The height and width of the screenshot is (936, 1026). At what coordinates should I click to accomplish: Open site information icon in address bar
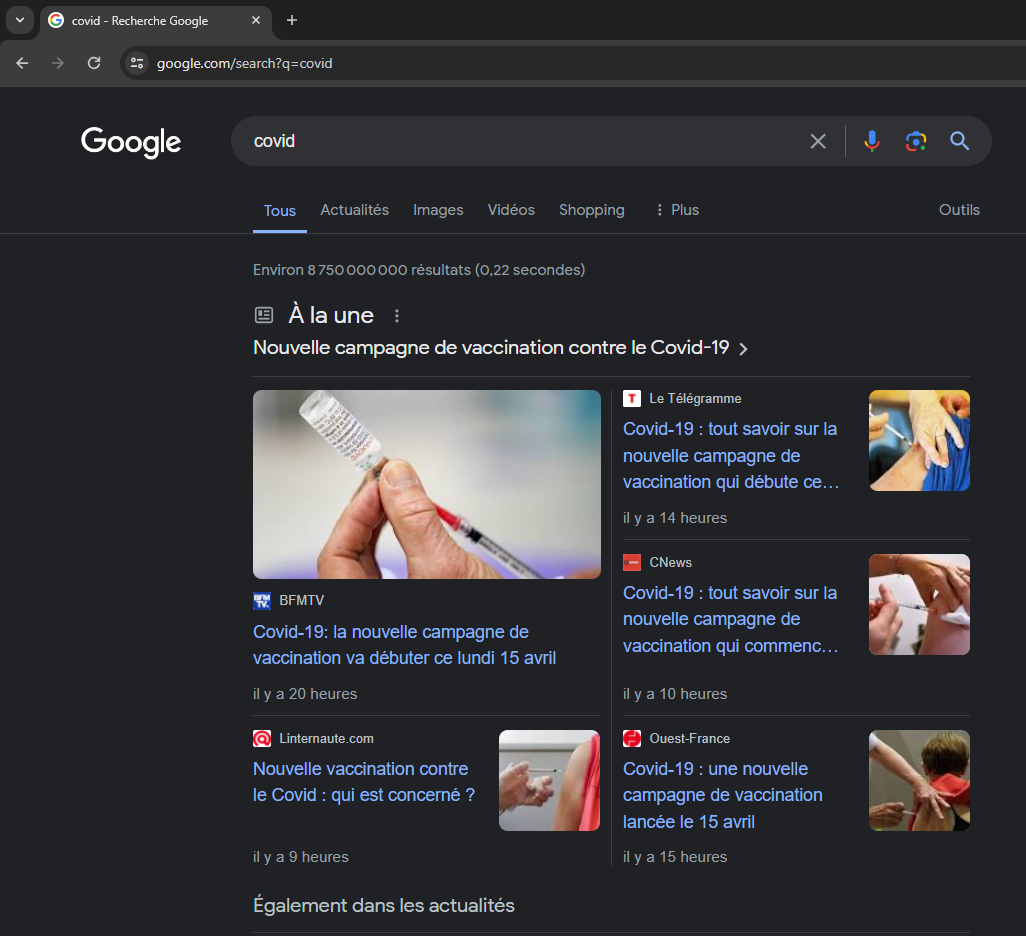point(137,63)
